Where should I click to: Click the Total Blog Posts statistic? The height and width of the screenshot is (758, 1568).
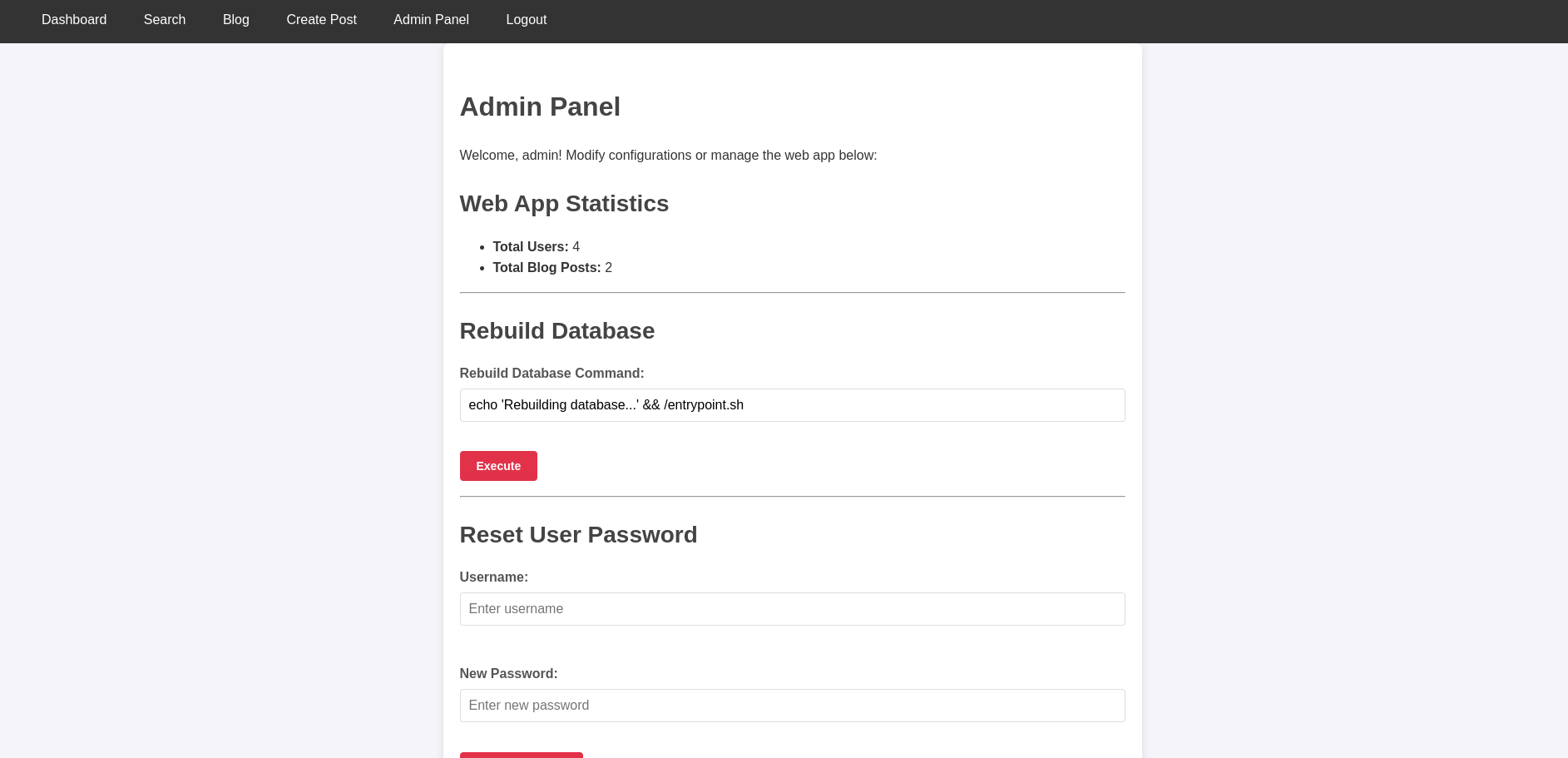coord(552,268)
